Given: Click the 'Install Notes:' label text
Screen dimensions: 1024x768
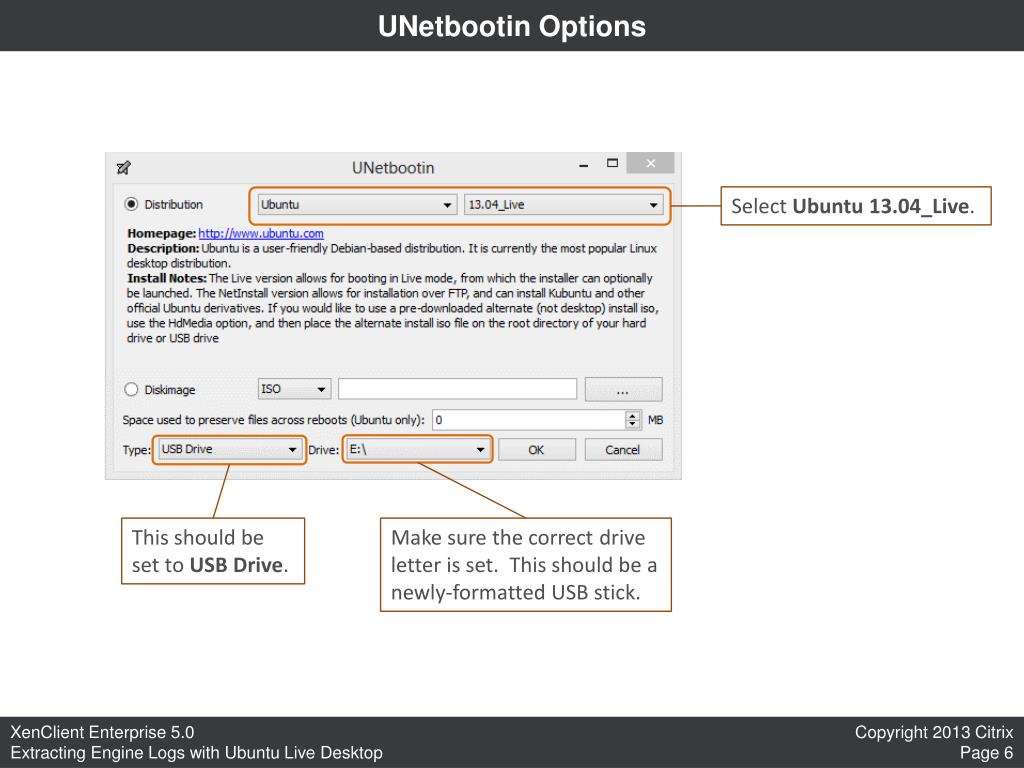Looking at the screenshot, I should point(167,278).
